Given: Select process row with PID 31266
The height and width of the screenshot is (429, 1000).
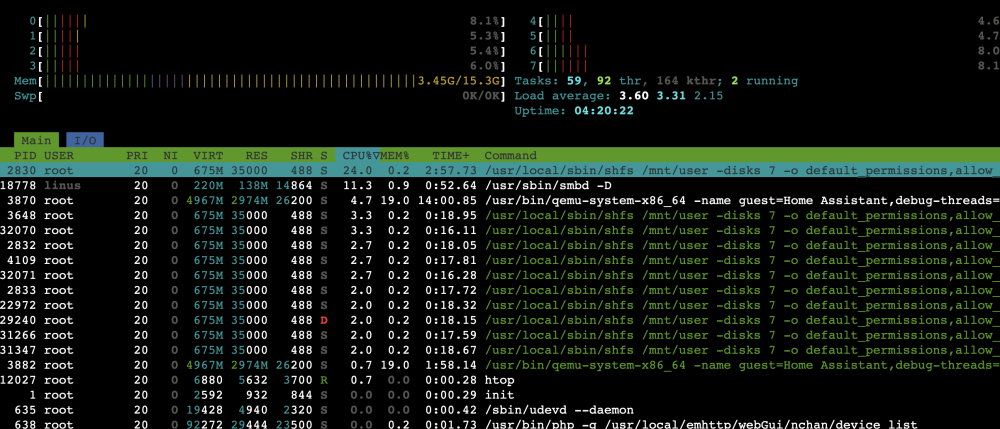Looking at the screenshot, I should 500,335.
